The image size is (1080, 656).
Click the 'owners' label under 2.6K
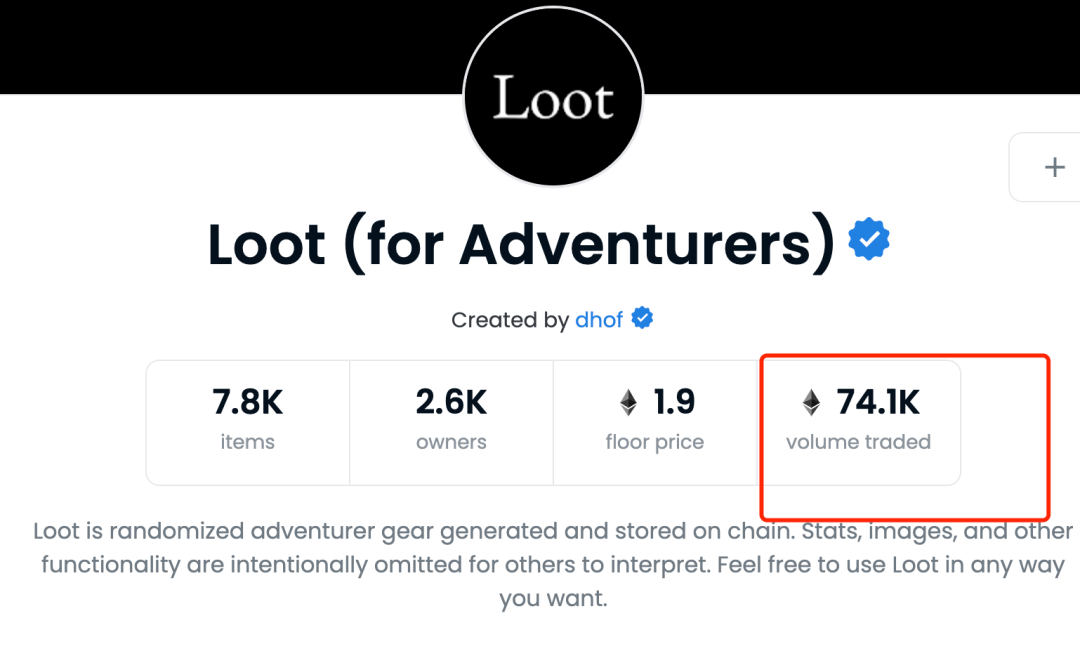[451, 442]
